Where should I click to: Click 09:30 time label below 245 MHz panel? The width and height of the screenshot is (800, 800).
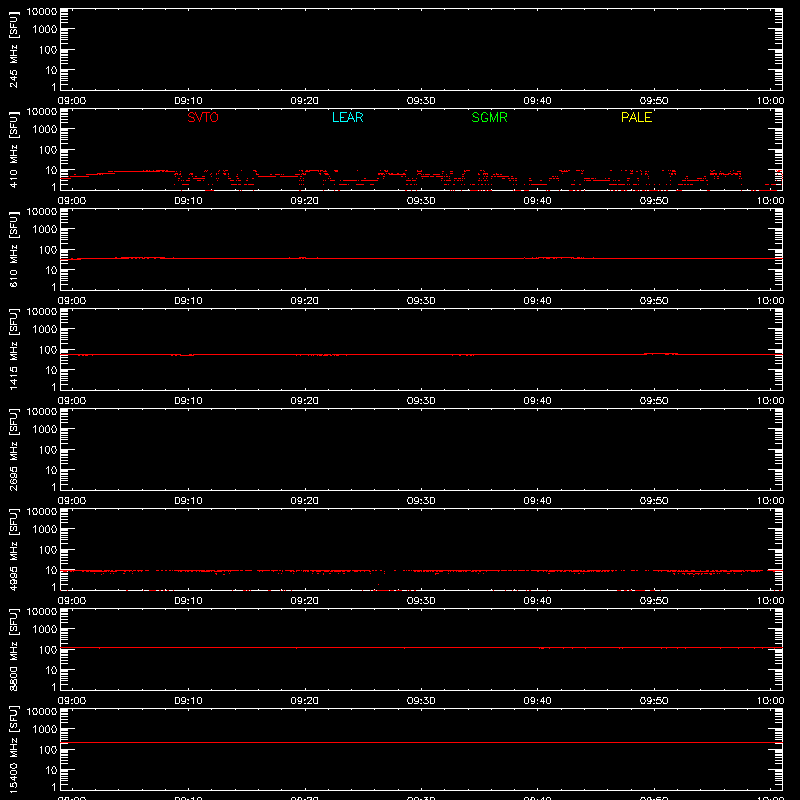click(x=421, y=101)
